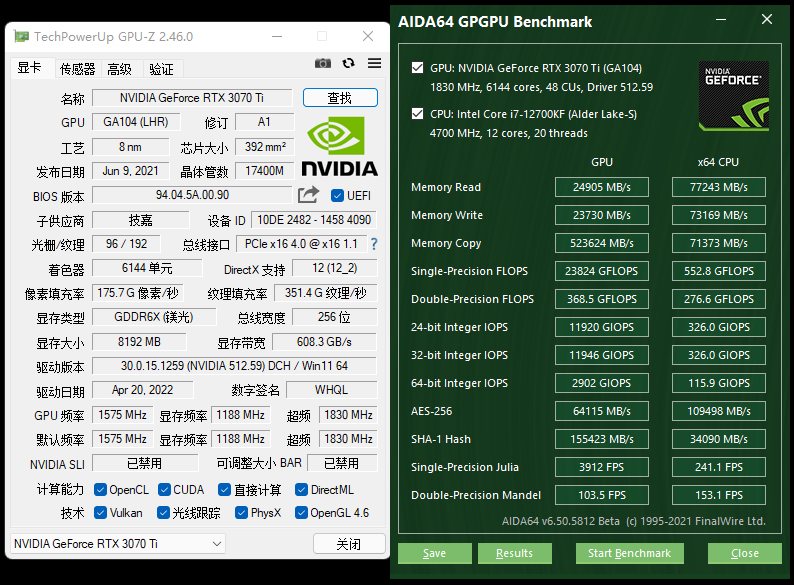
Task: Open the 高级 tab
Action: 120,69
